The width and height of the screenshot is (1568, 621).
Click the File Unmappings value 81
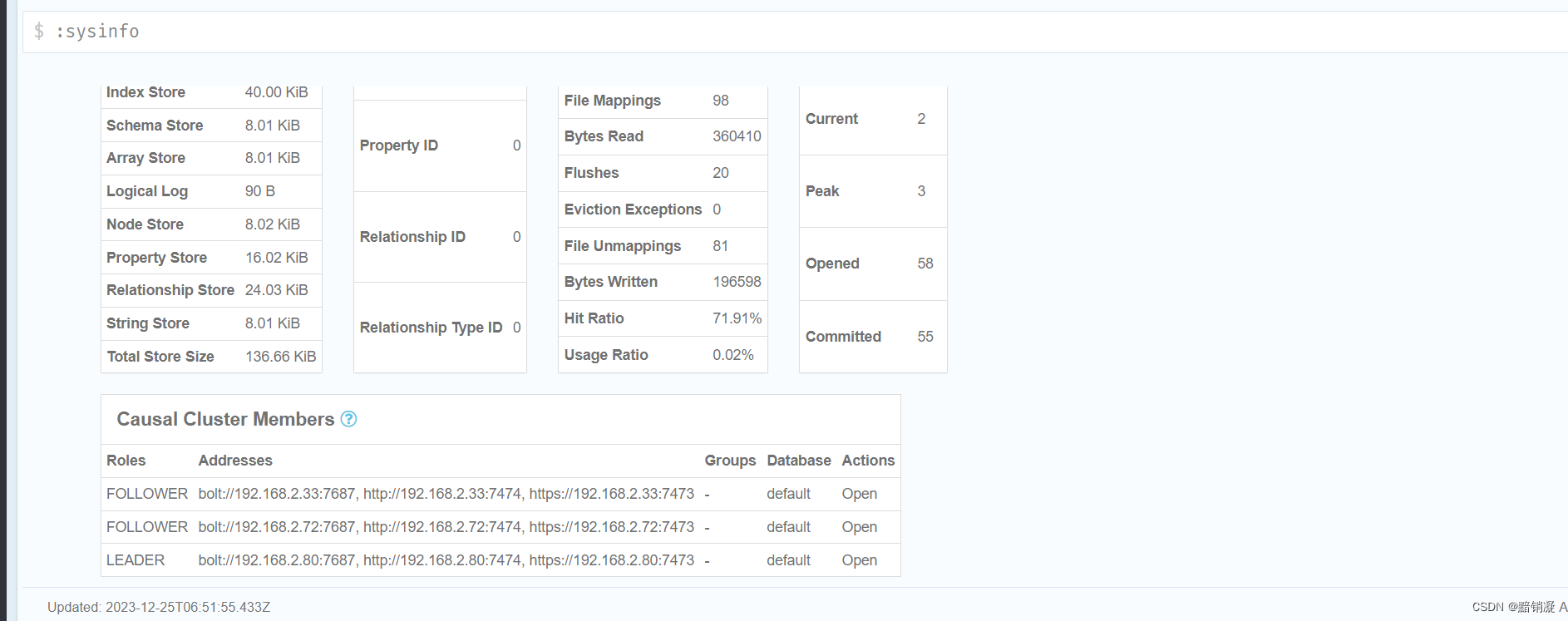click(x=720, y=246)
